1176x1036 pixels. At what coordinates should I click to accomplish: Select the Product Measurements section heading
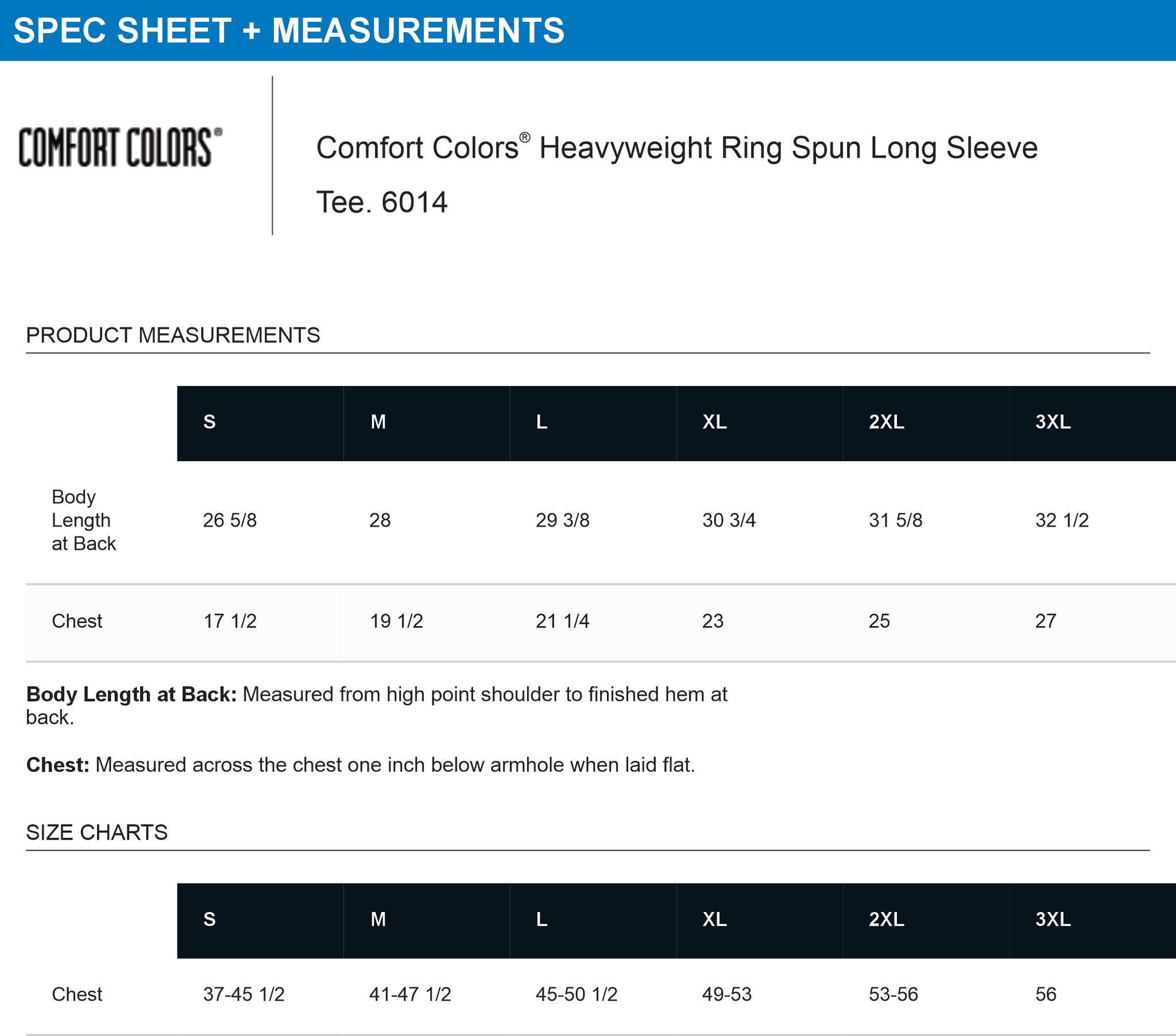point(173,335)
